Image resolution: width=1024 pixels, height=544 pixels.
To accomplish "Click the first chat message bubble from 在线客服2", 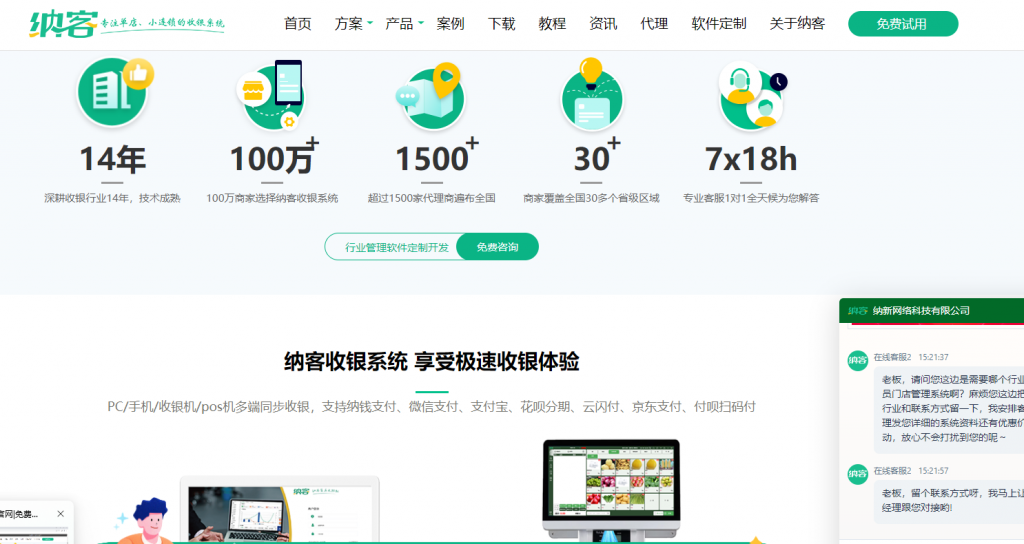I will pyautogui.click(x=949, y=409).
